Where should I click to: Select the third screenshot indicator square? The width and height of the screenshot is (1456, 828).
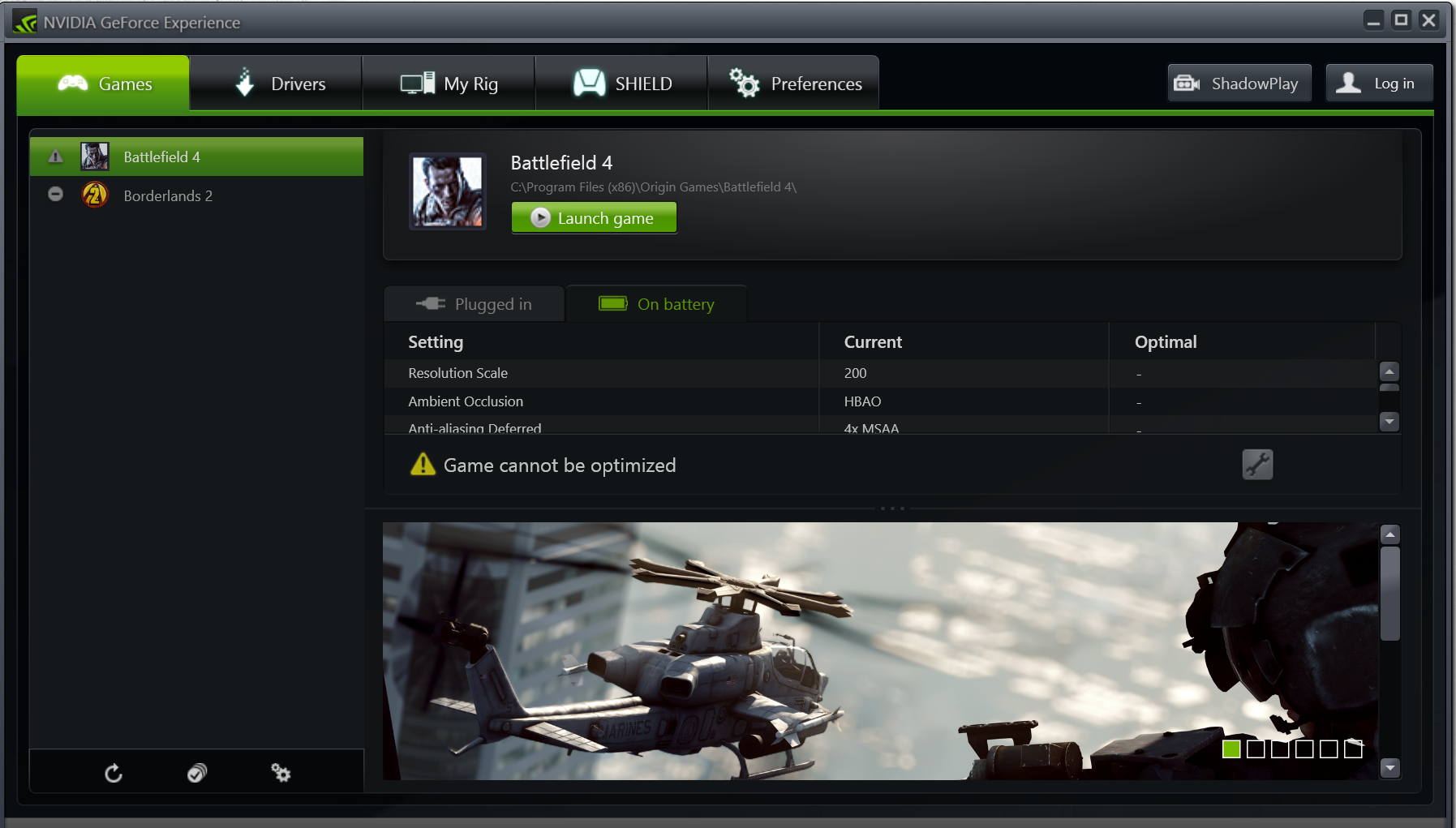click(x=1280, y=749)
